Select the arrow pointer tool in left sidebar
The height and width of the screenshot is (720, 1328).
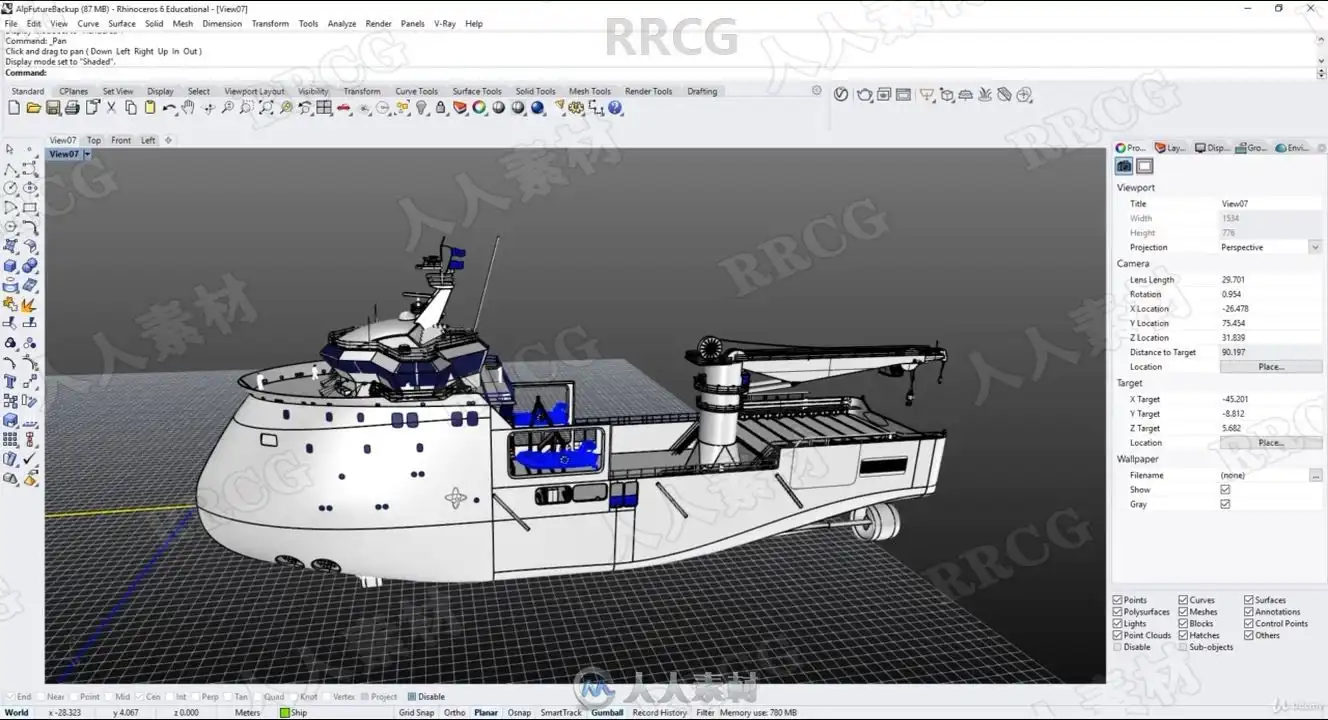[10, 149]
